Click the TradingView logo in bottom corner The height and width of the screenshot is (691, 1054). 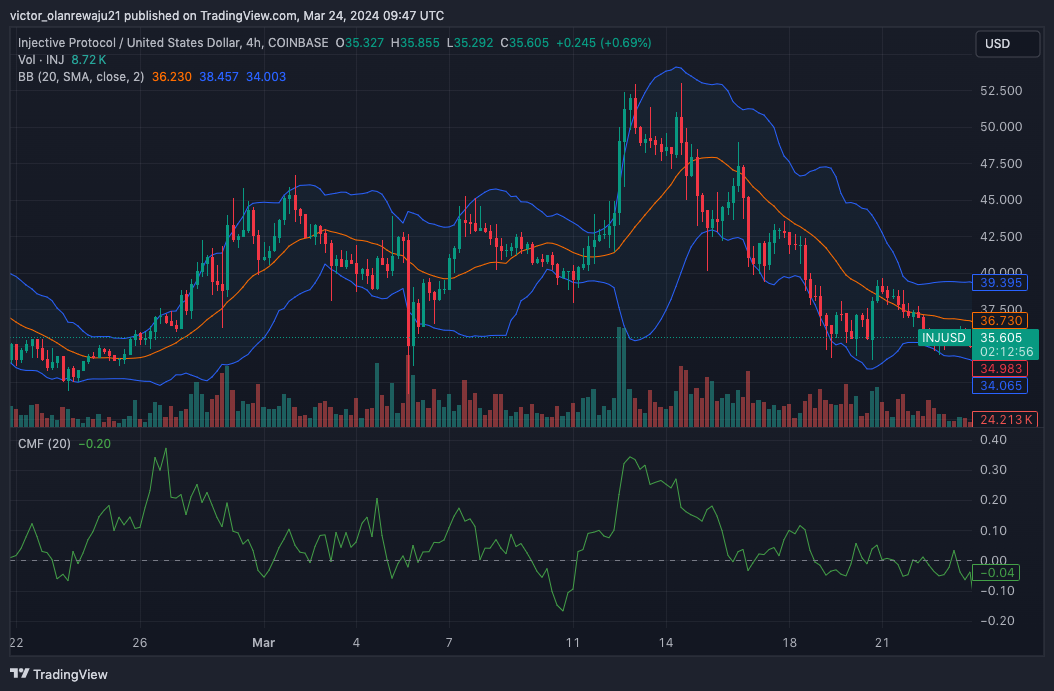(x=58, y=674)
